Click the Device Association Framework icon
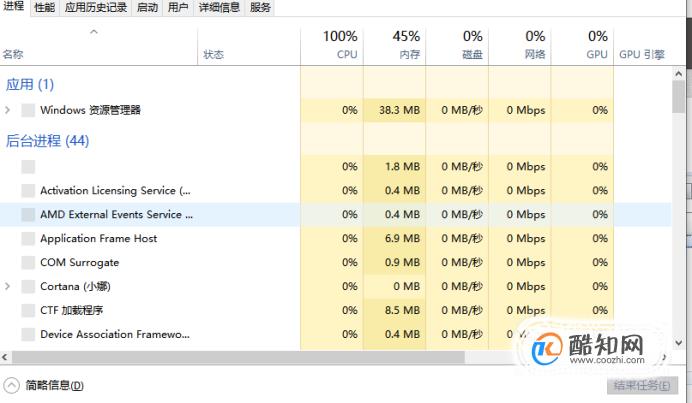The height and width of the screenshot is (403, 692). (28, 334)
